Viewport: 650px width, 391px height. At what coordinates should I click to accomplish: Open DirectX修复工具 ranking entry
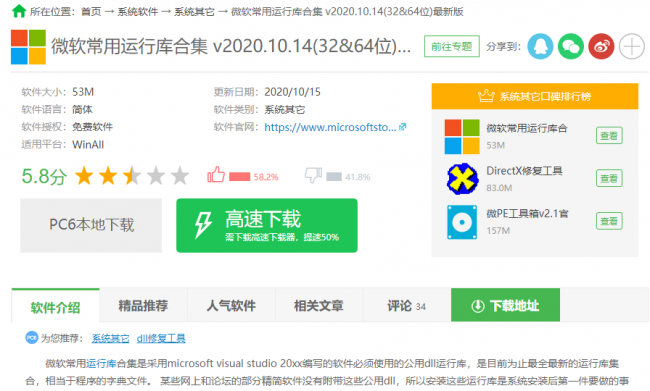524,171
